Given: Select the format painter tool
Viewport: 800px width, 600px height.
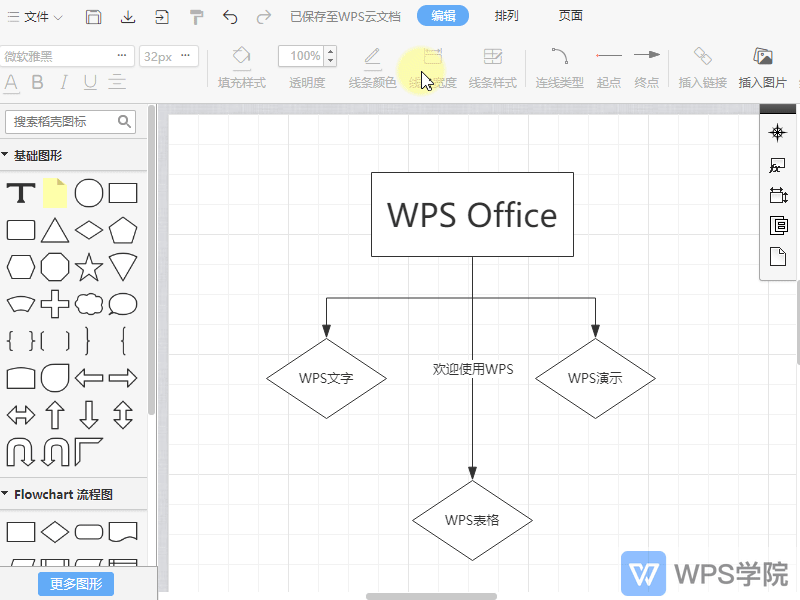Looking at the screenshot, I should point(196,17).
